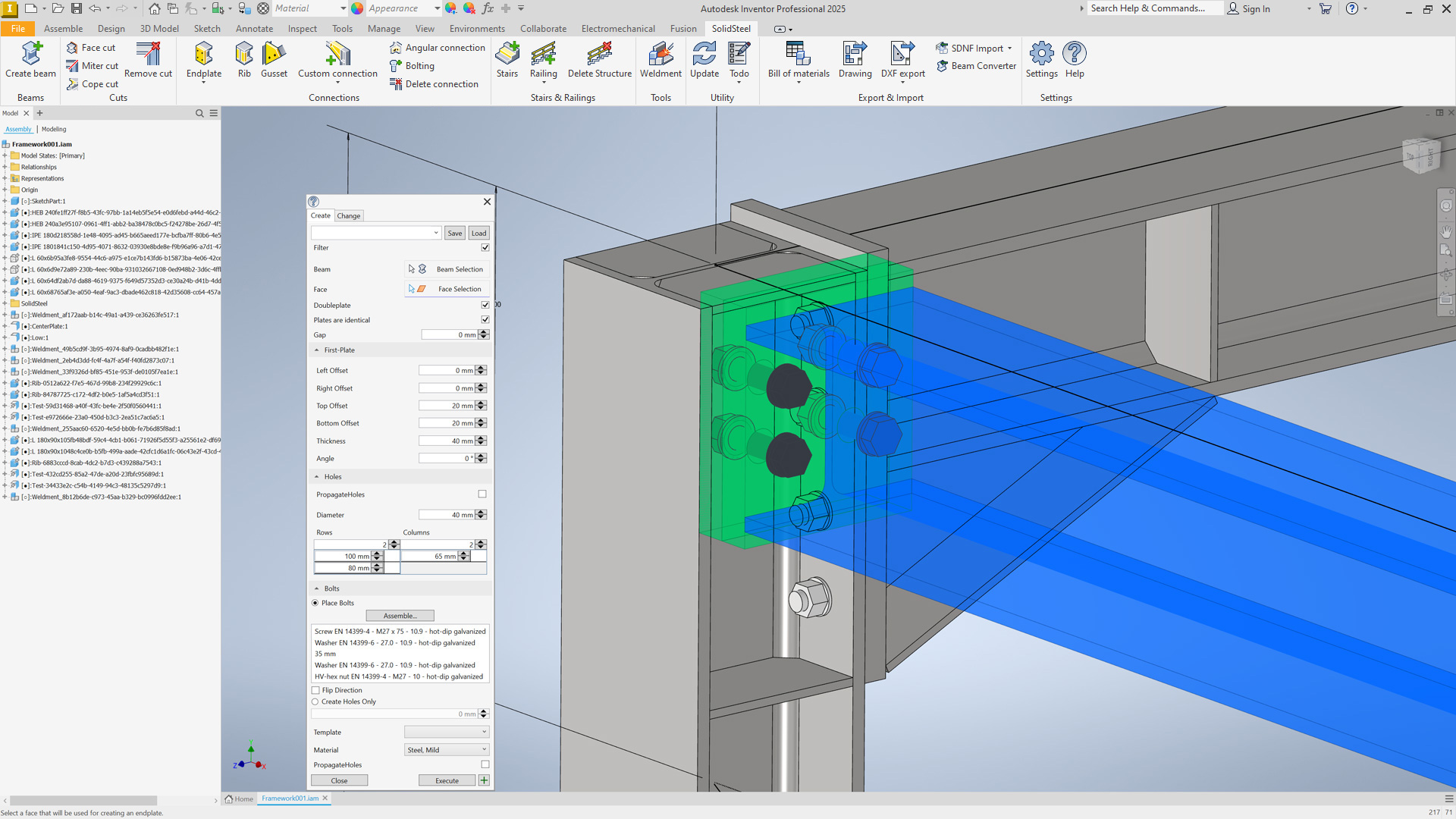
Task: Click the Miter cut tool
Action: point(92,66)
